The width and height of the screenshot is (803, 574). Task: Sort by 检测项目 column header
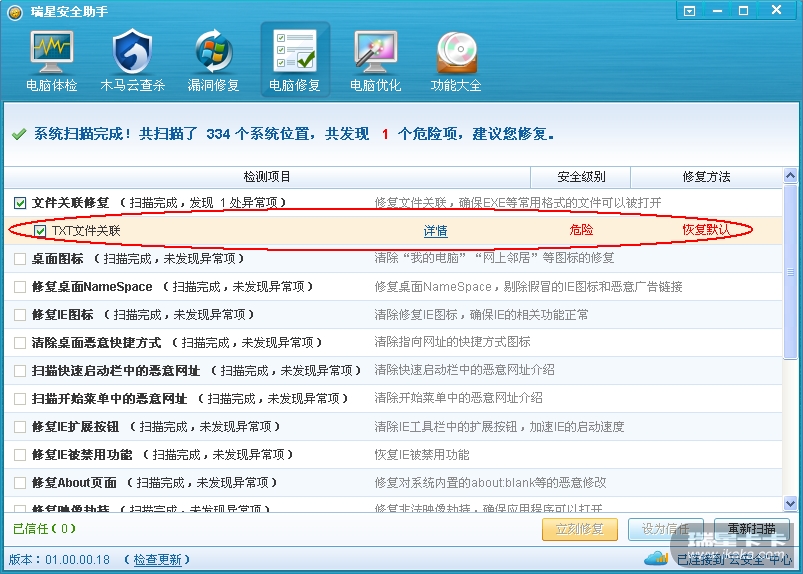click(267, 177)
